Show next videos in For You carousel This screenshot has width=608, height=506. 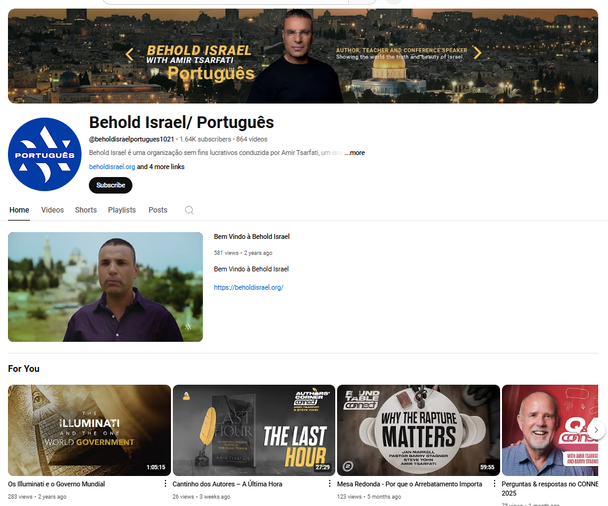[596, 430]
